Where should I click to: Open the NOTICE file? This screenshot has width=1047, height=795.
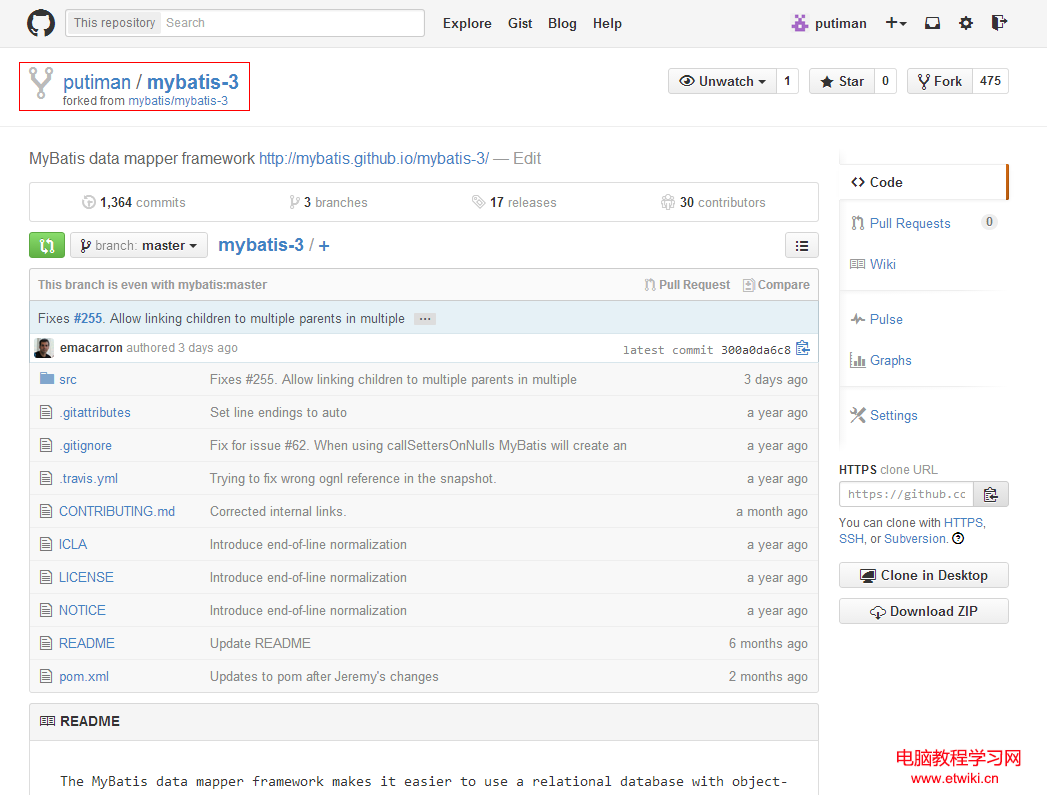(82, 611)
